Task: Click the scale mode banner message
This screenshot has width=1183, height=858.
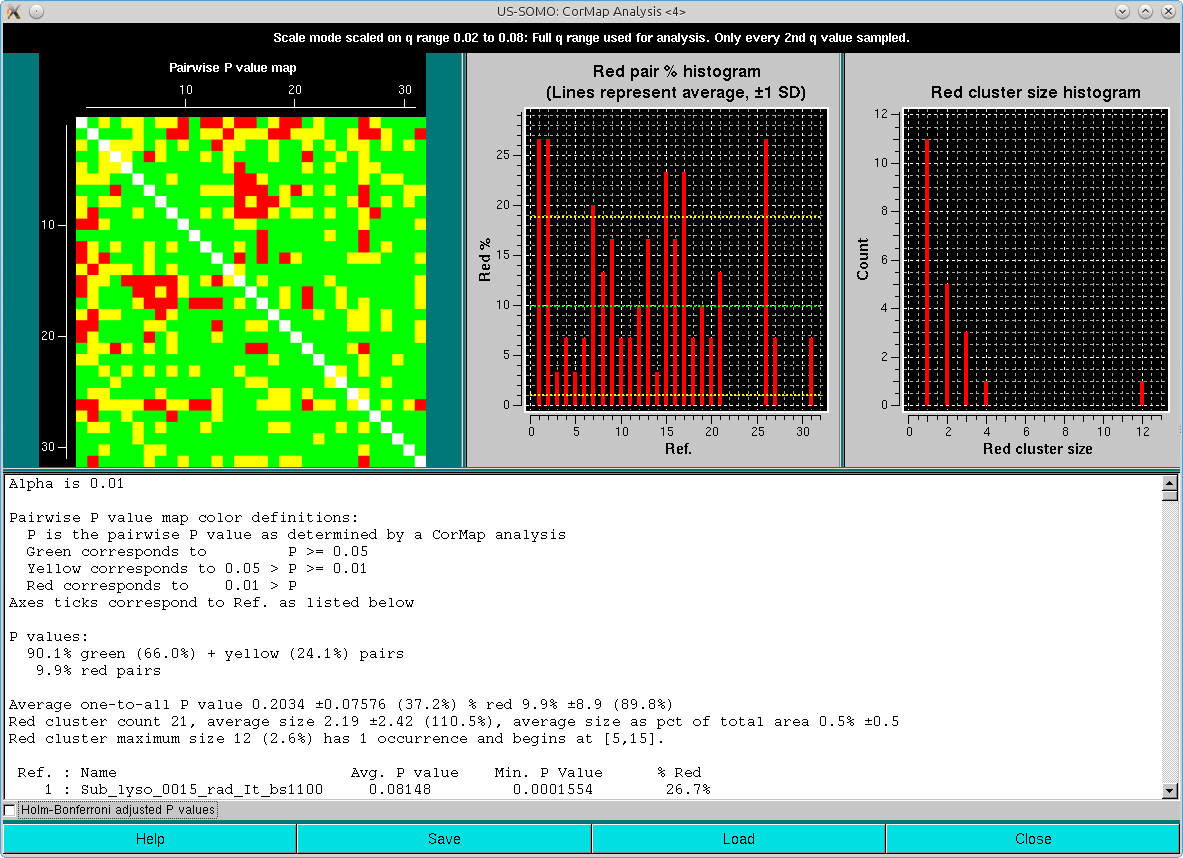Action: pos(591,38)
